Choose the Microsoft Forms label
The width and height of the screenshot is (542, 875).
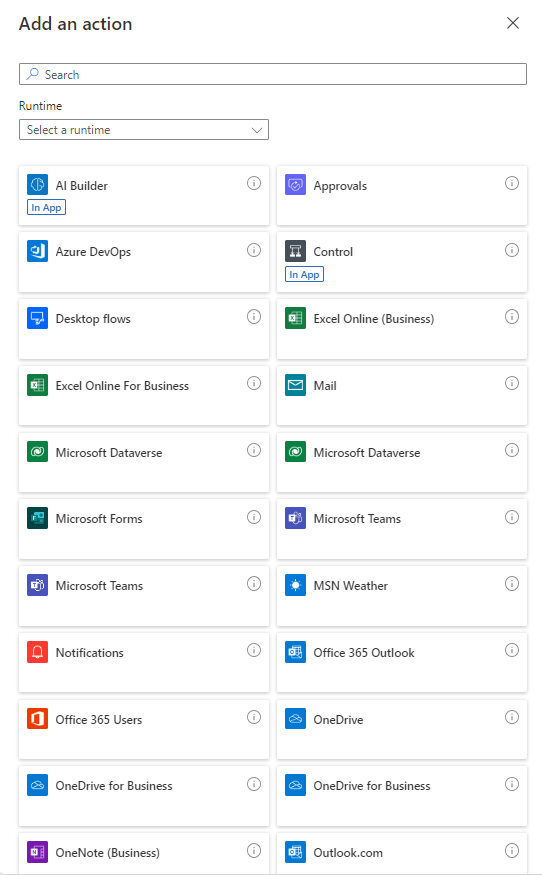pyautogui.click(x=99, y=519)
